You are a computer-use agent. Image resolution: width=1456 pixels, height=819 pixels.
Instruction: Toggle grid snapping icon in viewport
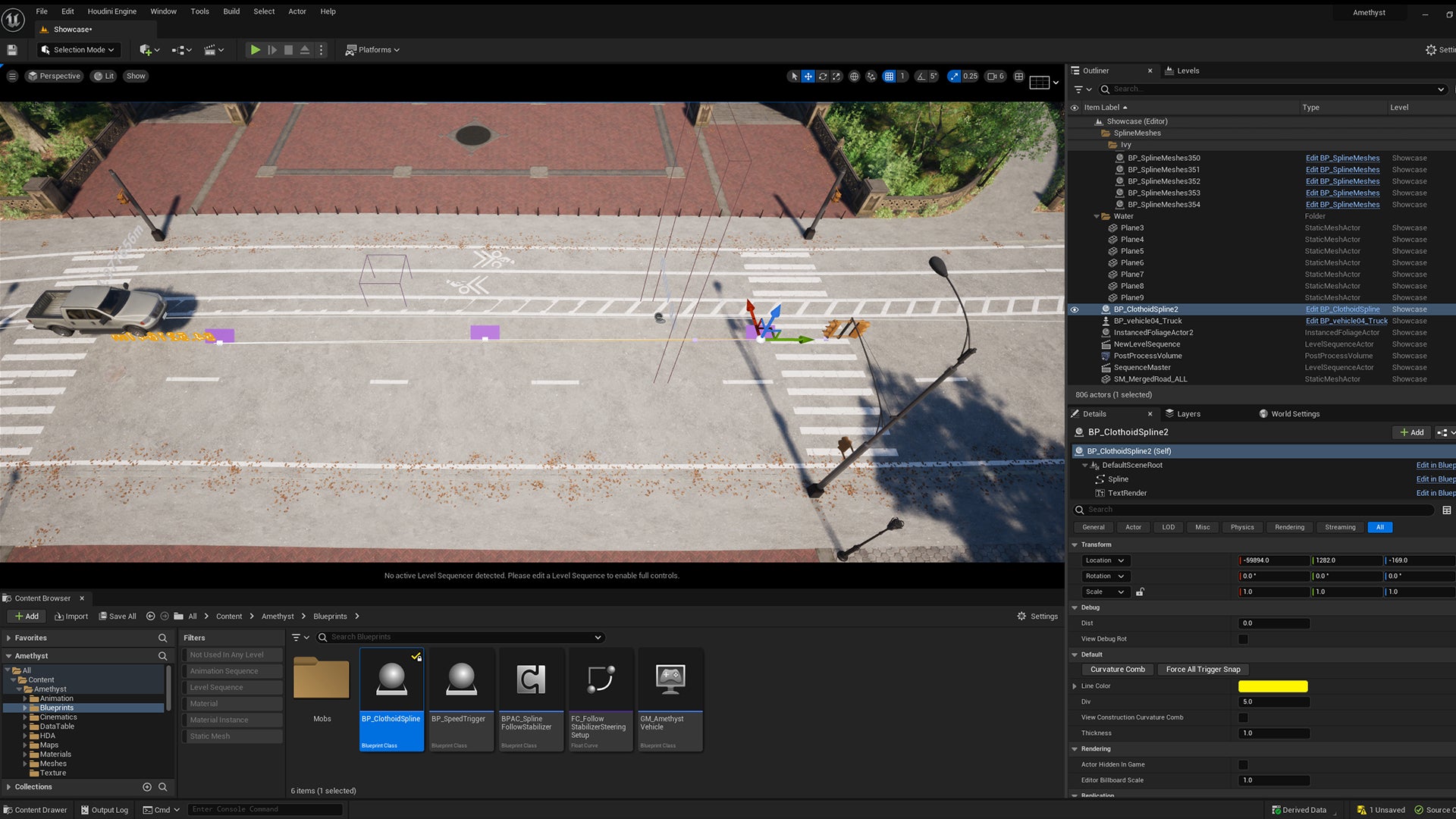pos(889,77)
